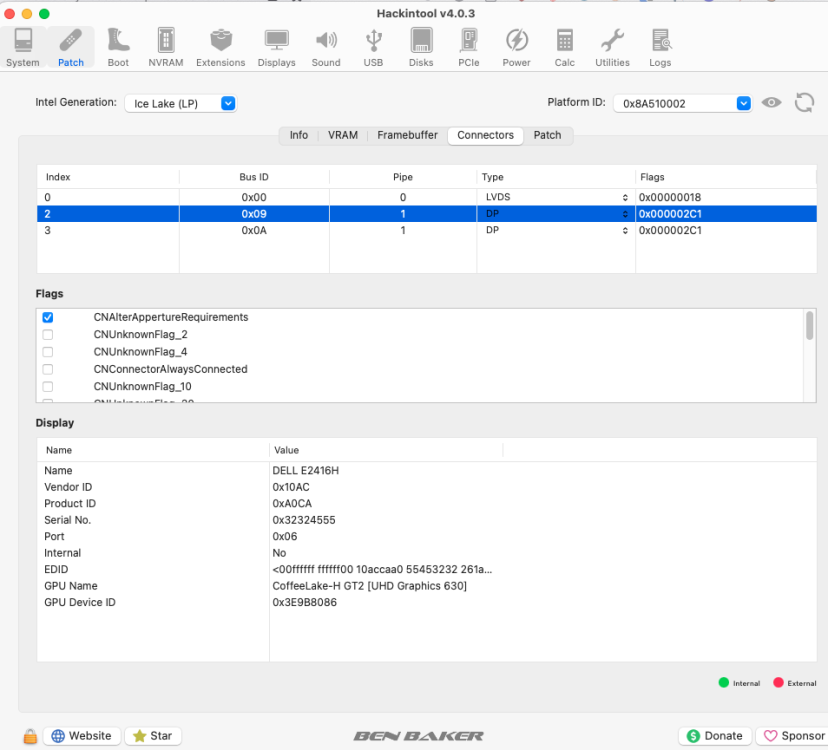Open the Displays section
The width and height of the screenshot is (828, 750).
pos(277,48)
